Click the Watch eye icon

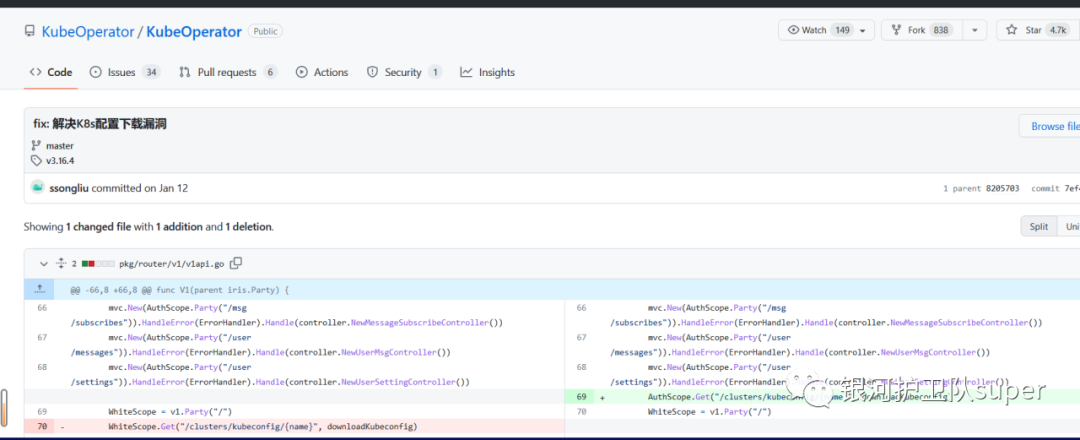pos(793,30)
